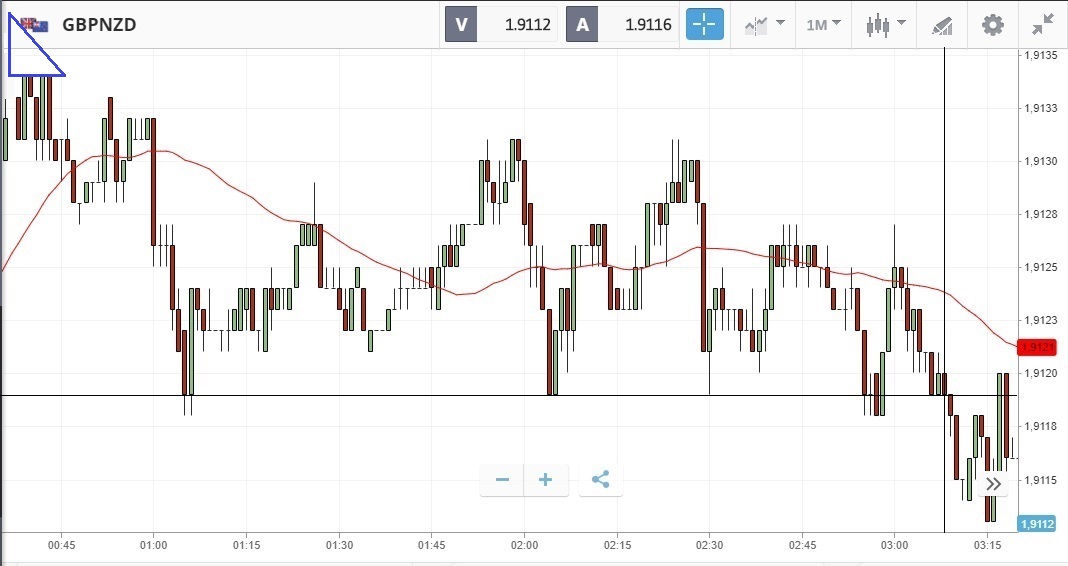This screenshot has height=566, width=1068.
Task: Click the GBPNZD symbol name
Action: tap(99, 25)
